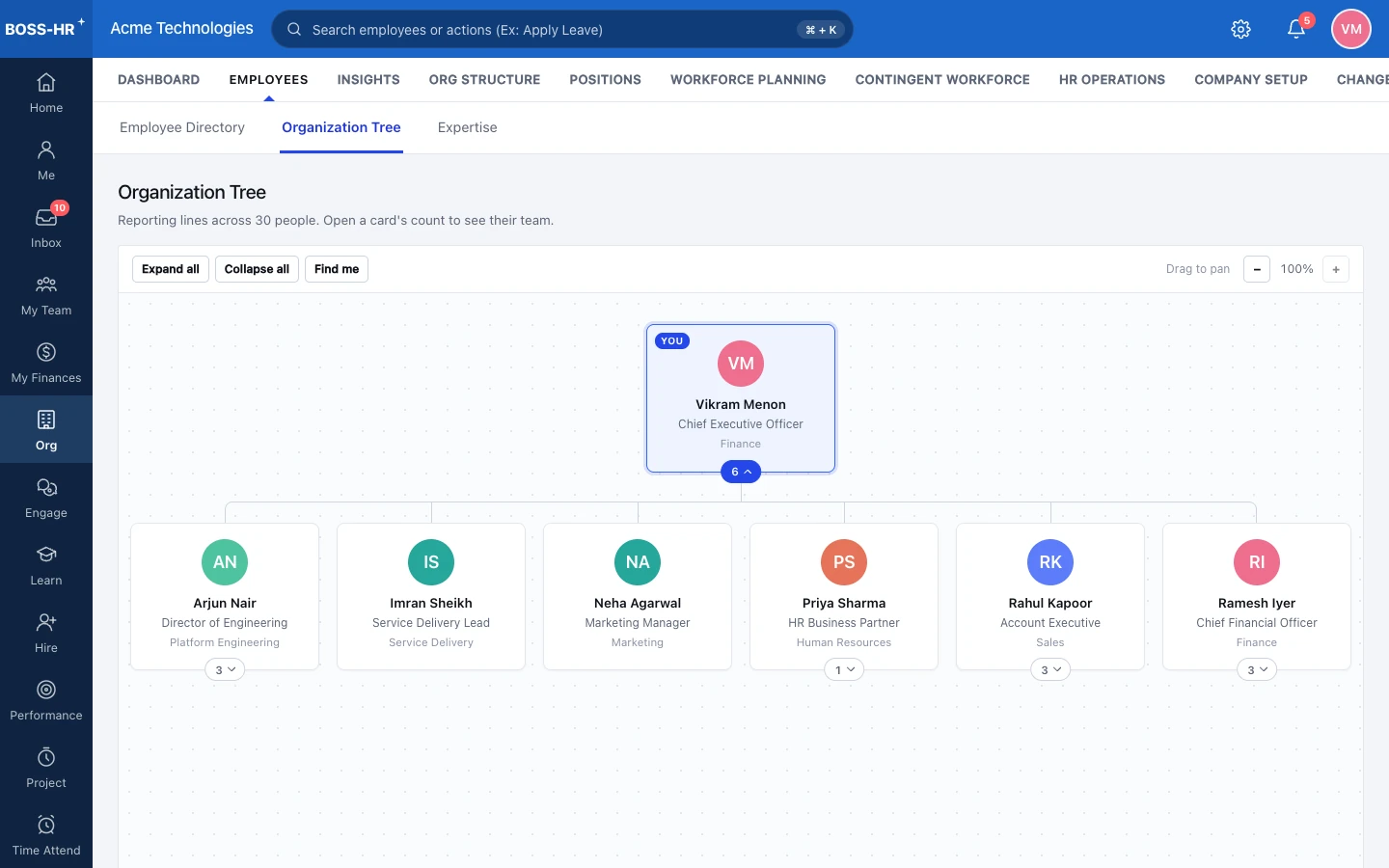The image size is (1389, 868).
Task: Zoom in with the plus button
Action: coord(1336,269)
